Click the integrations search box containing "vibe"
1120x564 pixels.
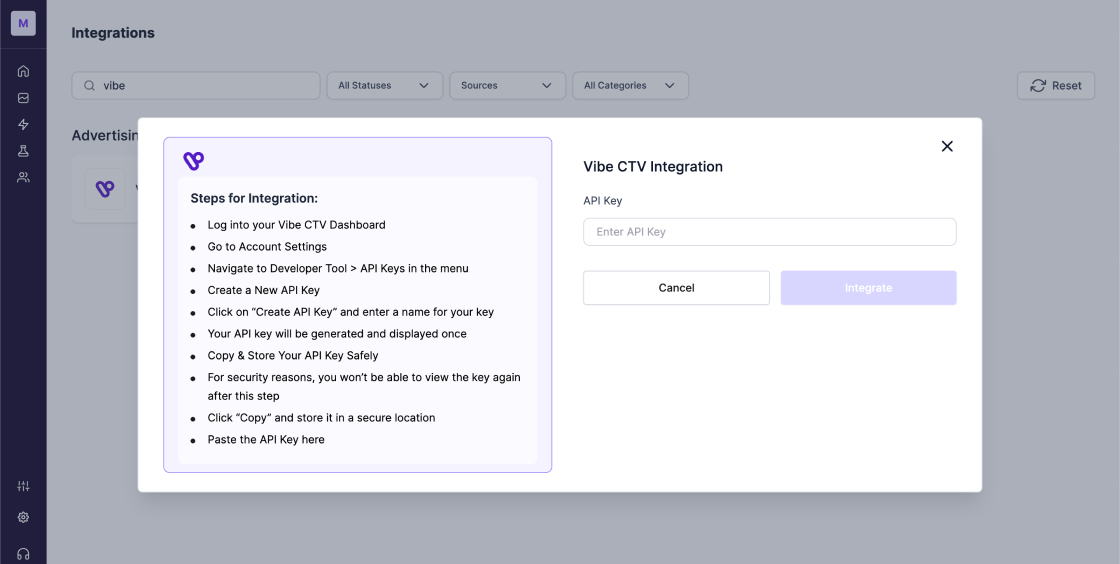click(x=196, y=86)
